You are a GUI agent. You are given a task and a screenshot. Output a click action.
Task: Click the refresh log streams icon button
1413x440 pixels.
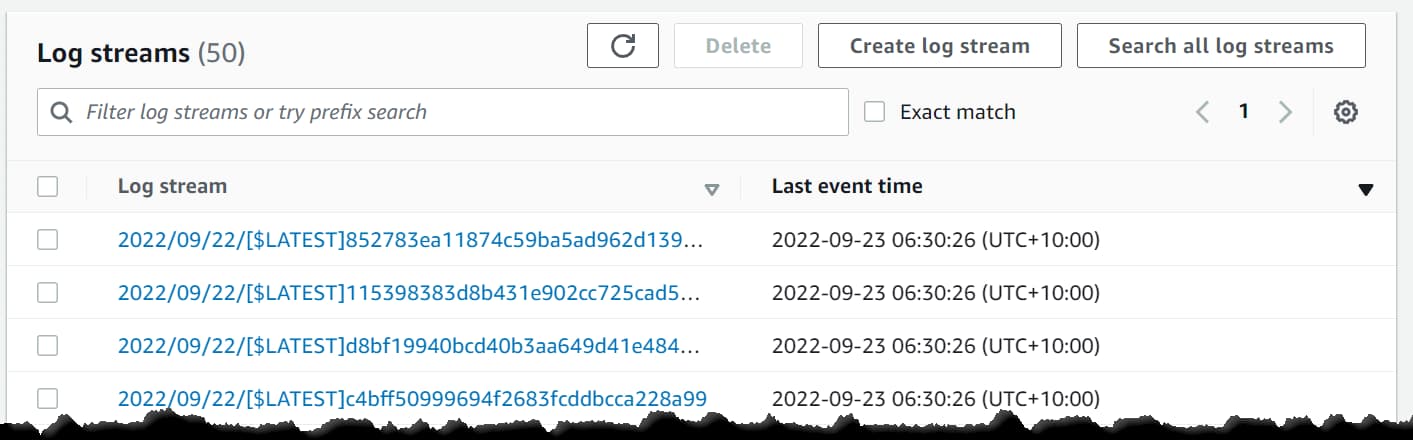click(623, 46)
